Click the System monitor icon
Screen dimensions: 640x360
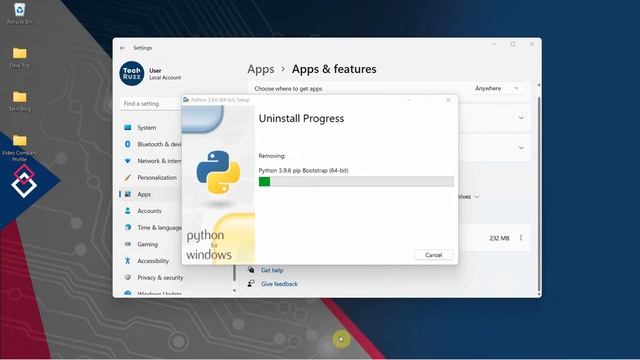pos(128,127)
